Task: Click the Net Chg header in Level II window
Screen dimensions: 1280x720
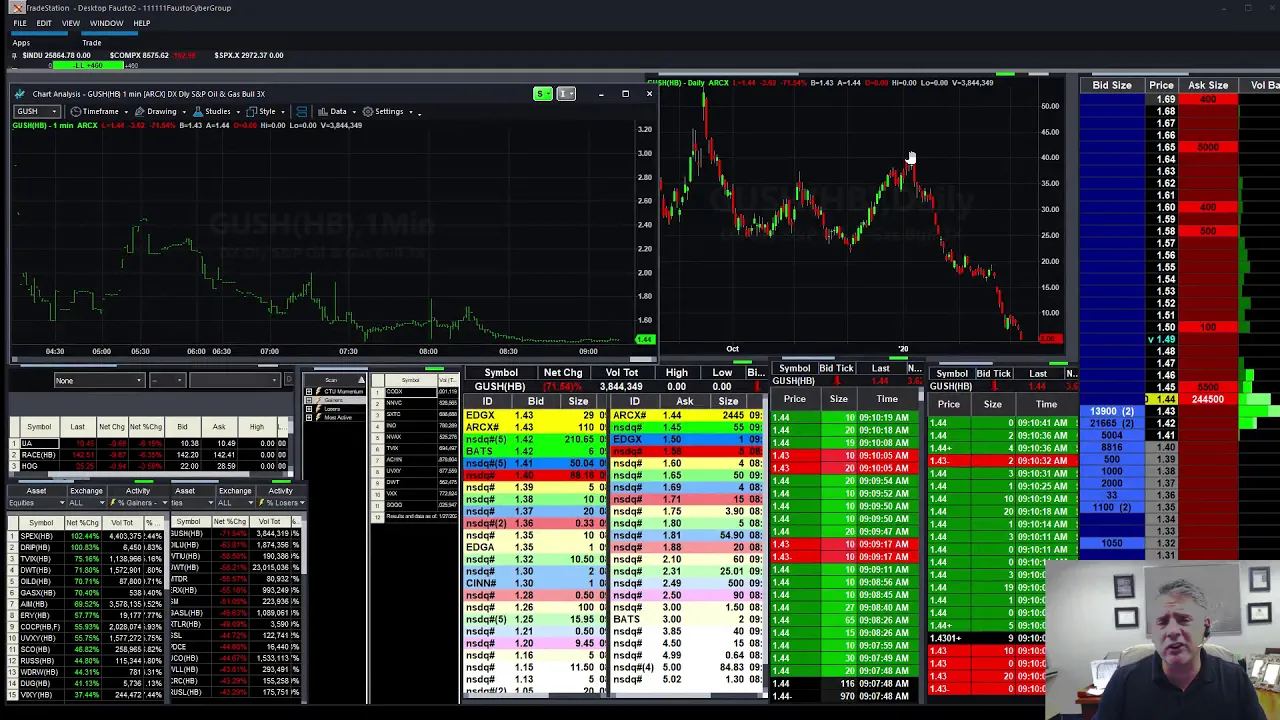Action: tap(563, 373)
